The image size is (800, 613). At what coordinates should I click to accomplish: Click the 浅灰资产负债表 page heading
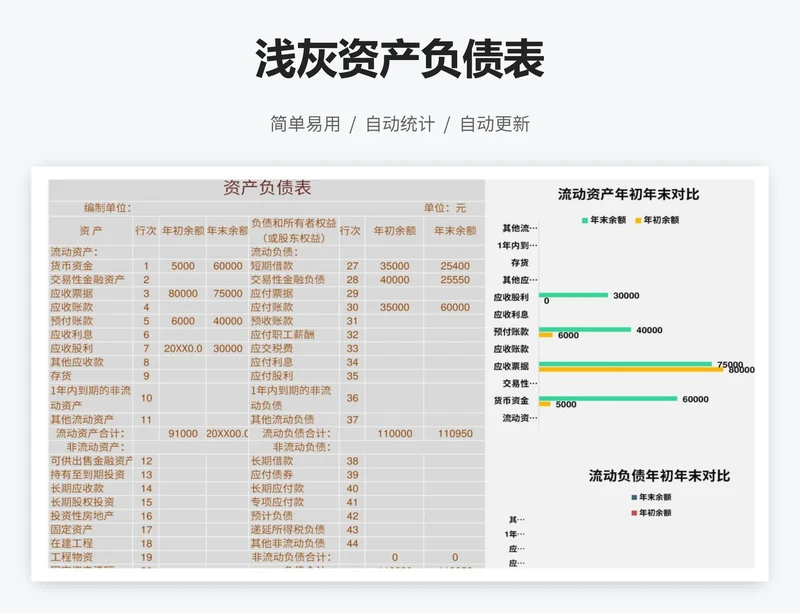click(x=399, y=60)
